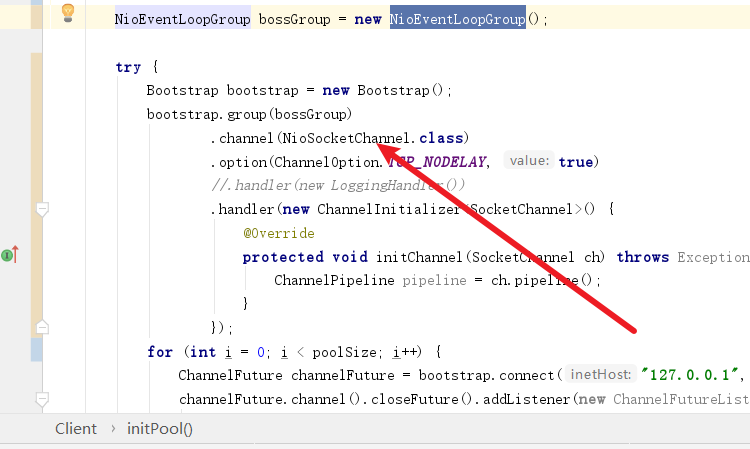Click the Bootstrap class name in declaration
This screenshot has width=750, height=449.
[x=184, y=90]
